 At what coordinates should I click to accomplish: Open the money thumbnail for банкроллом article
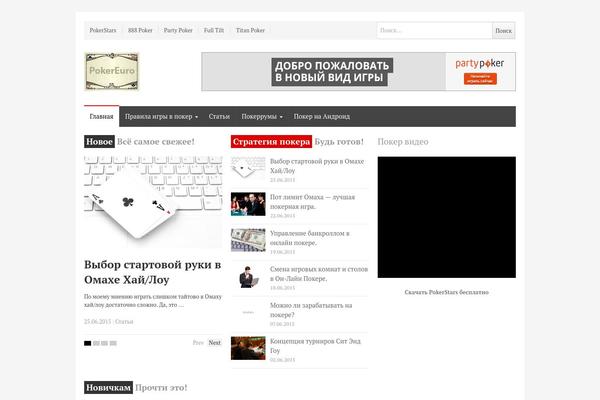[x=248, y=240]
